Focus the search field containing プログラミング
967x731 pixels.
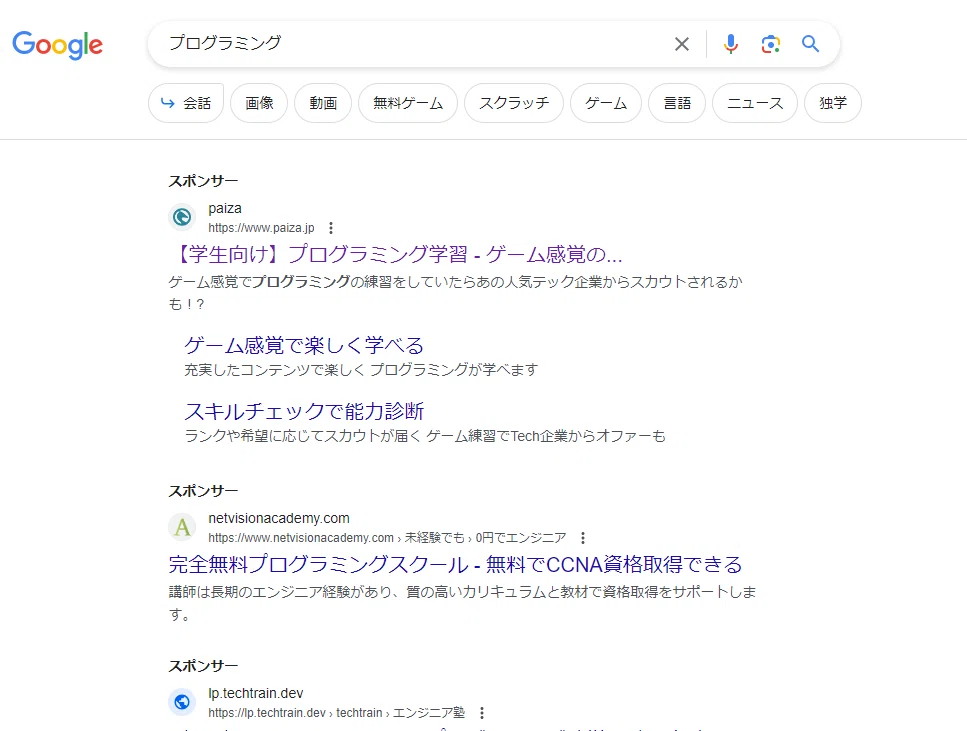pyautogui.click(x=413, y=43)
